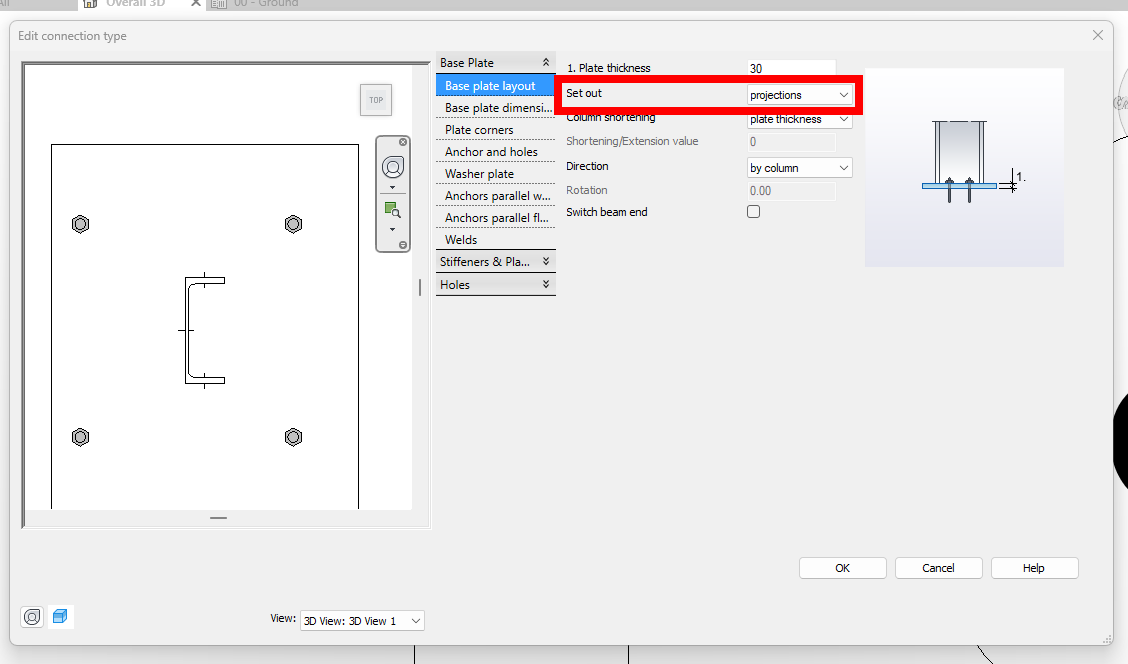Dismiss the floating toolbar via its X icon
Image resolution: width=1128 pixels, height=664 pixels.
[x=403, y=141]
